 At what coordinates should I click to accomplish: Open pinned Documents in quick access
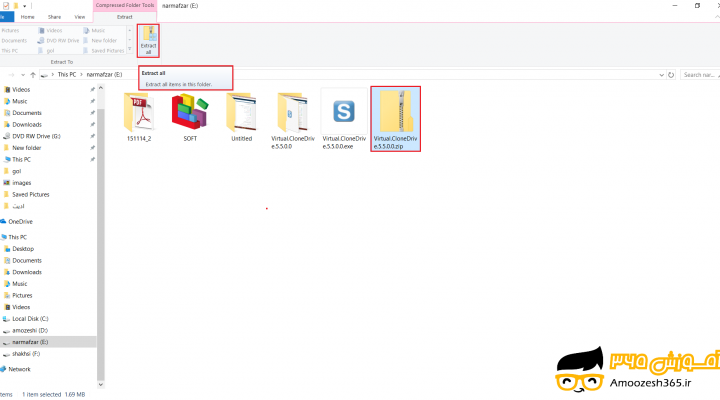coord(27,113)
